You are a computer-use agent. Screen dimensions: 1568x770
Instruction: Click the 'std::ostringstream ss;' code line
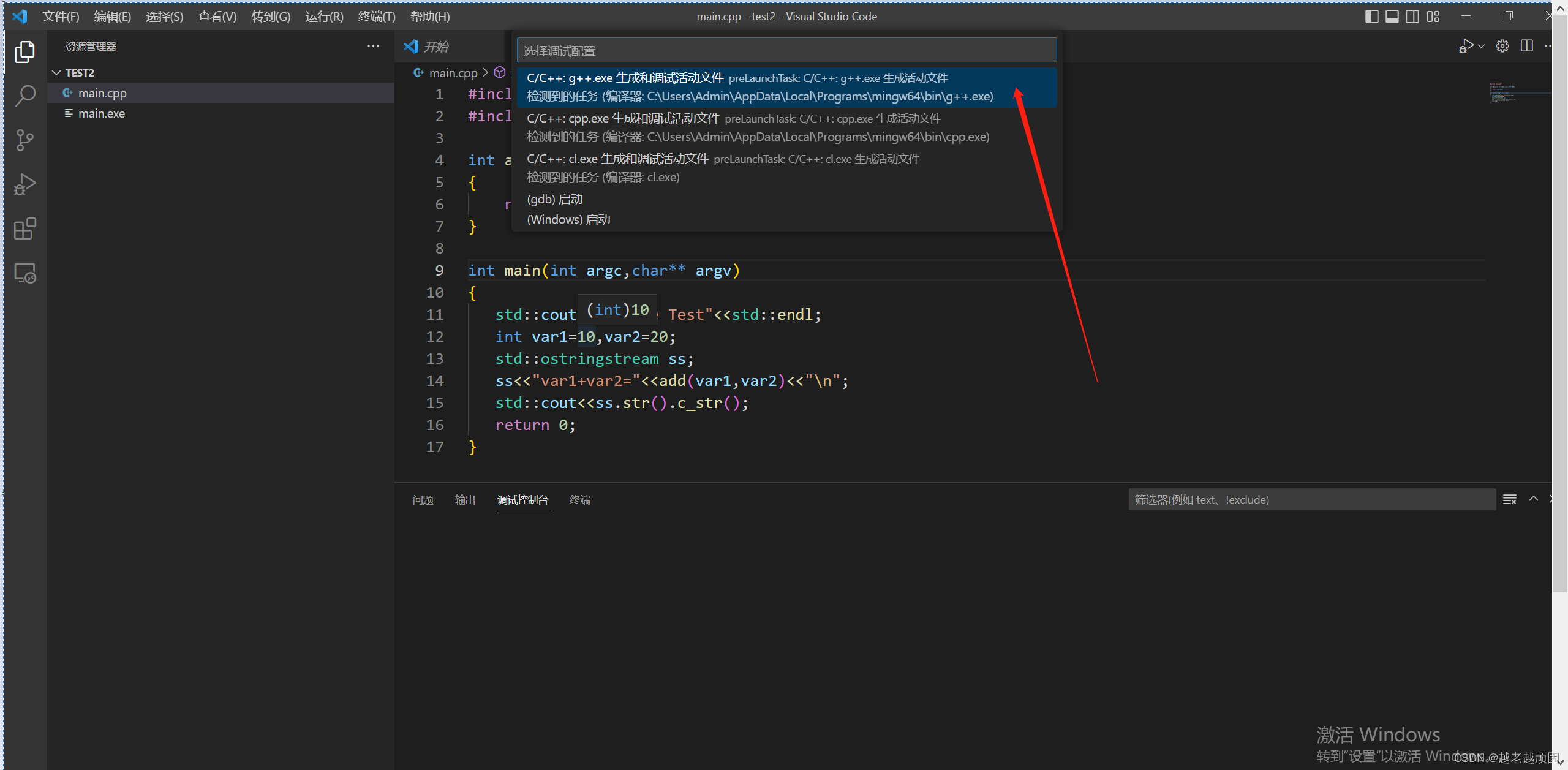coord(594,359)
